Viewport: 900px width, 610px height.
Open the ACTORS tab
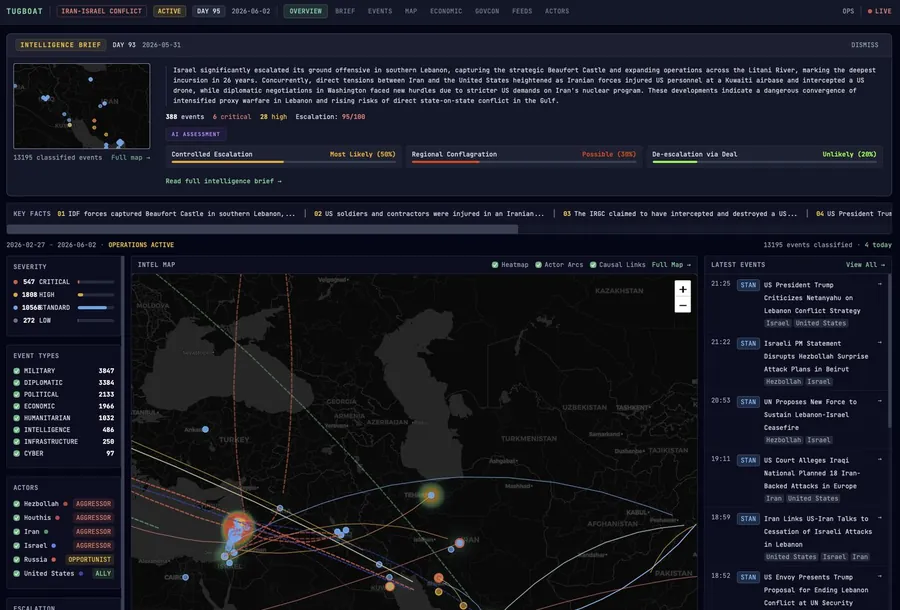[557, 11]
